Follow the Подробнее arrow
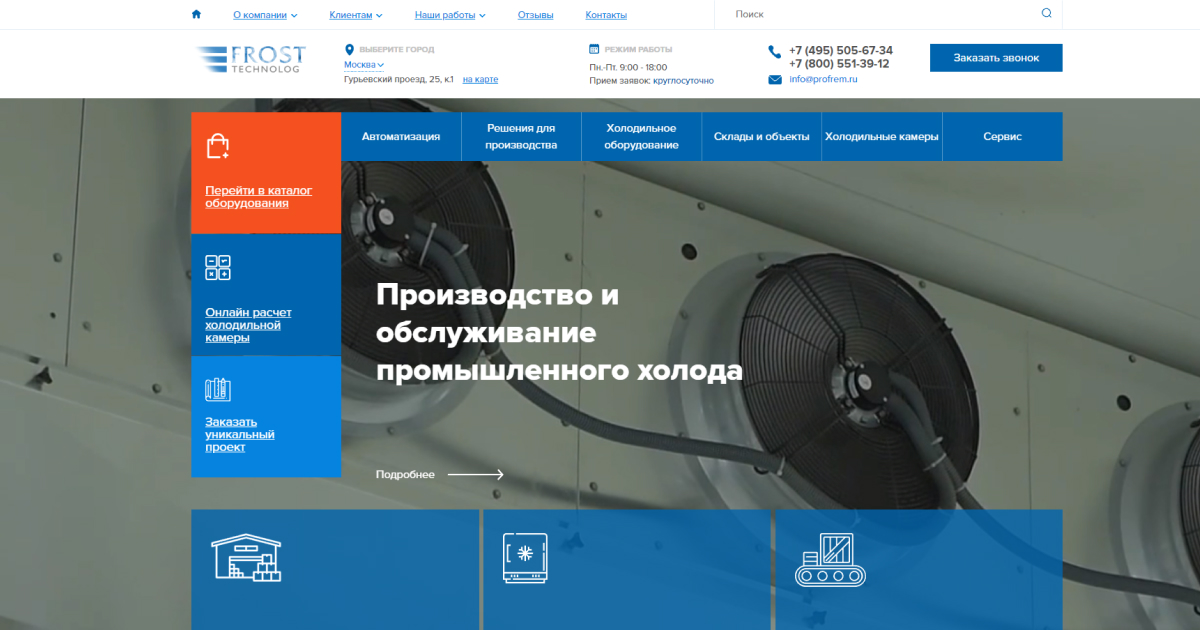Image resolution: width=1200 pixels, height=630 pixels. pos(476,475)
